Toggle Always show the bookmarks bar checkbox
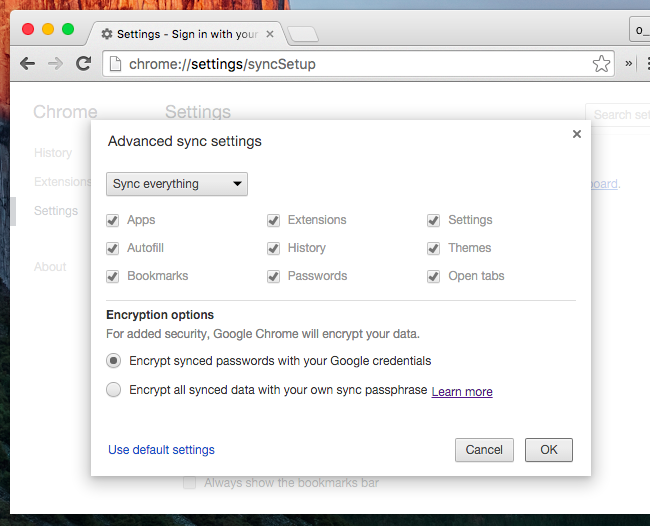This screenshot has height=526, width=650. 189,483
